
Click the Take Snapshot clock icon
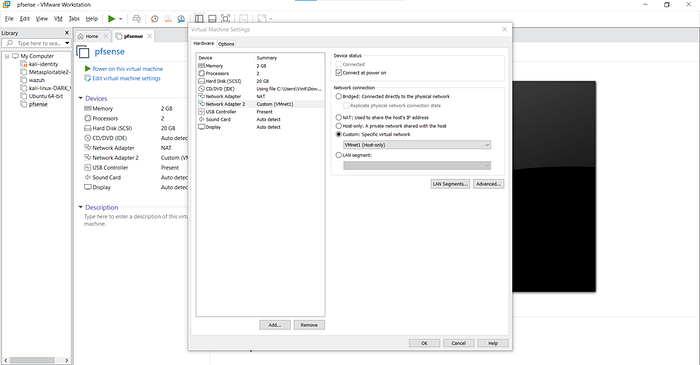[154, 19]
